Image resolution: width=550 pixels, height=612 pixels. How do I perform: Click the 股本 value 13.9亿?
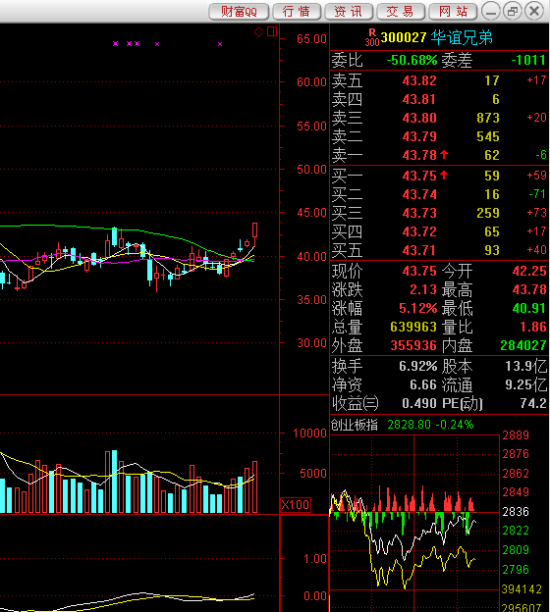coord(526,366)
